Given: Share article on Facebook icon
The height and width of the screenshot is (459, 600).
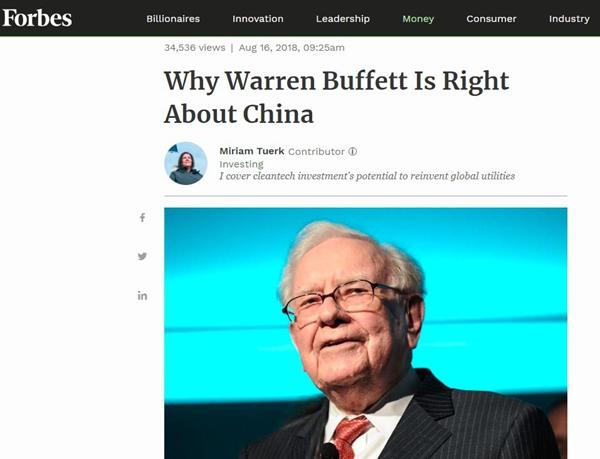Looking at the screenshot, I should 142,218.
